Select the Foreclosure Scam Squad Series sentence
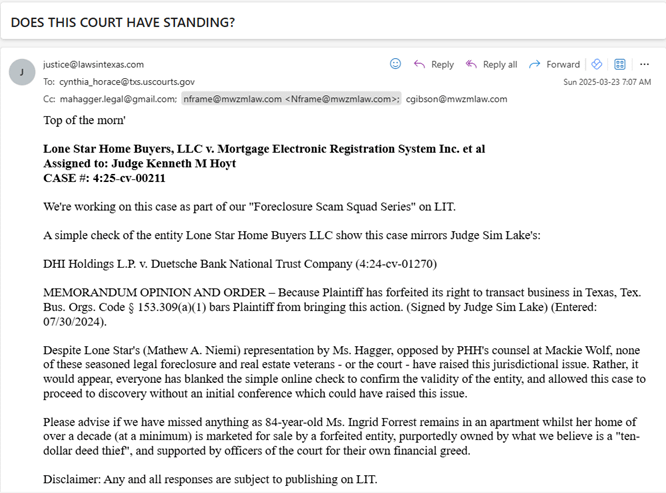This screenshot has height=493, width=666. [x=249, y=206]
